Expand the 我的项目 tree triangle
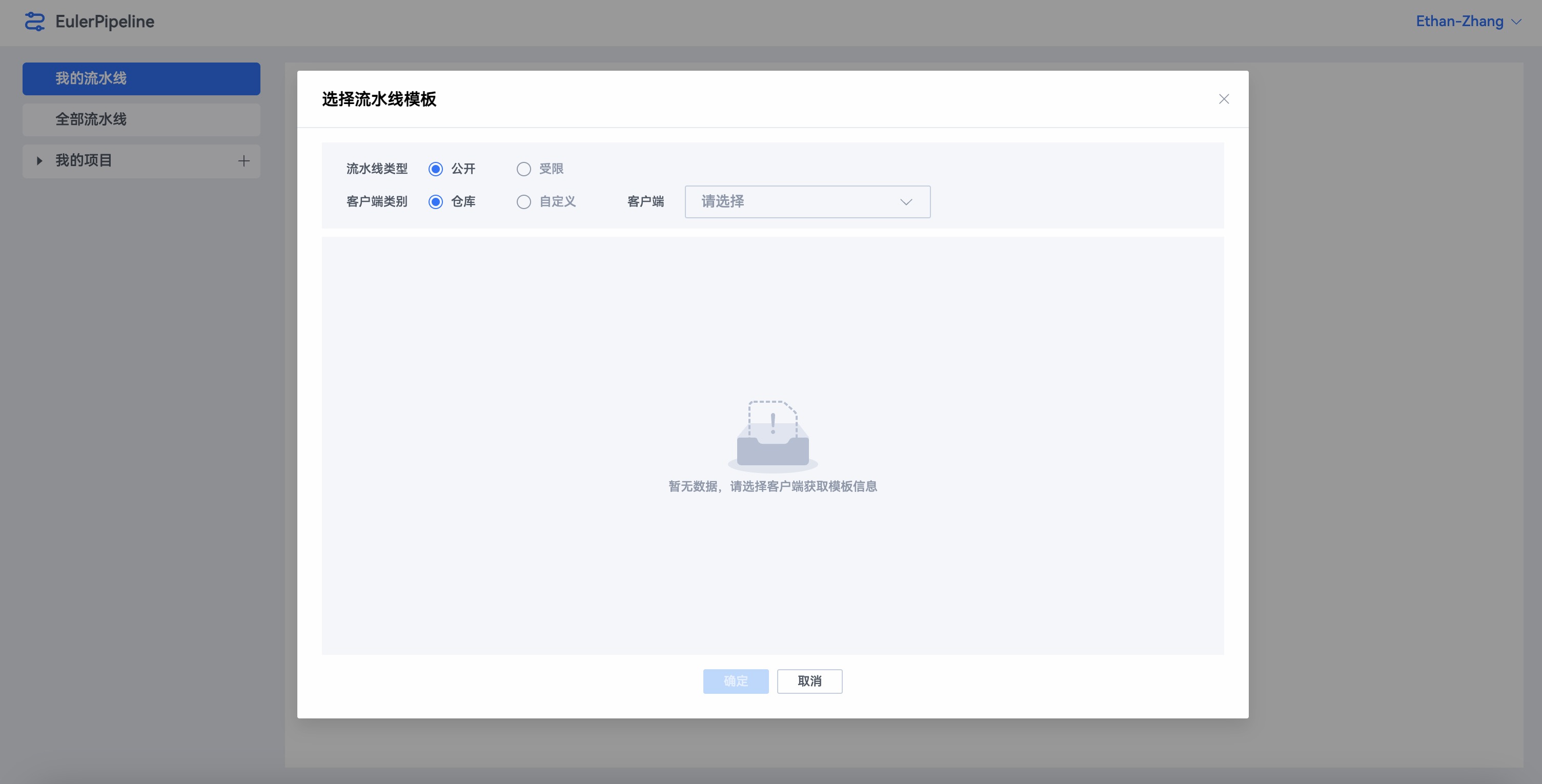 click(39, 161)
